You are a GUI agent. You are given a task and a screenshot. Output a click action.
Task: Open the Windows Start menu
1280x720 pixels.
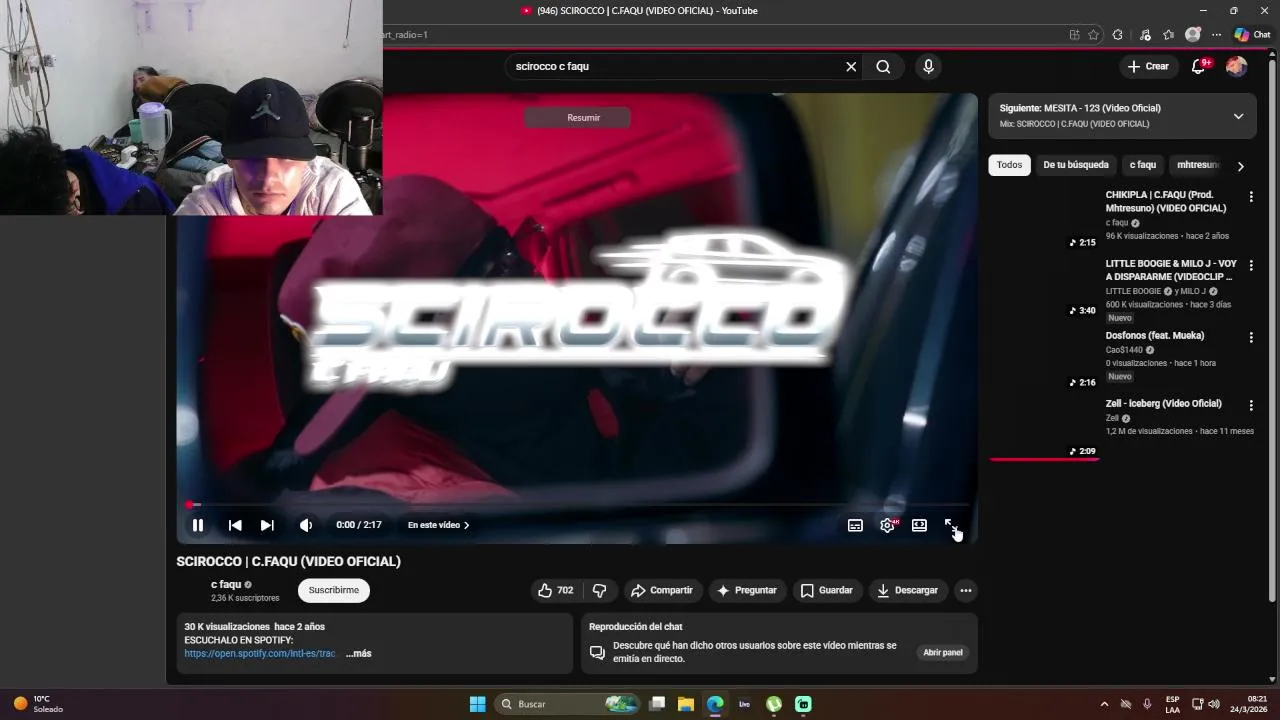(478, 704)
